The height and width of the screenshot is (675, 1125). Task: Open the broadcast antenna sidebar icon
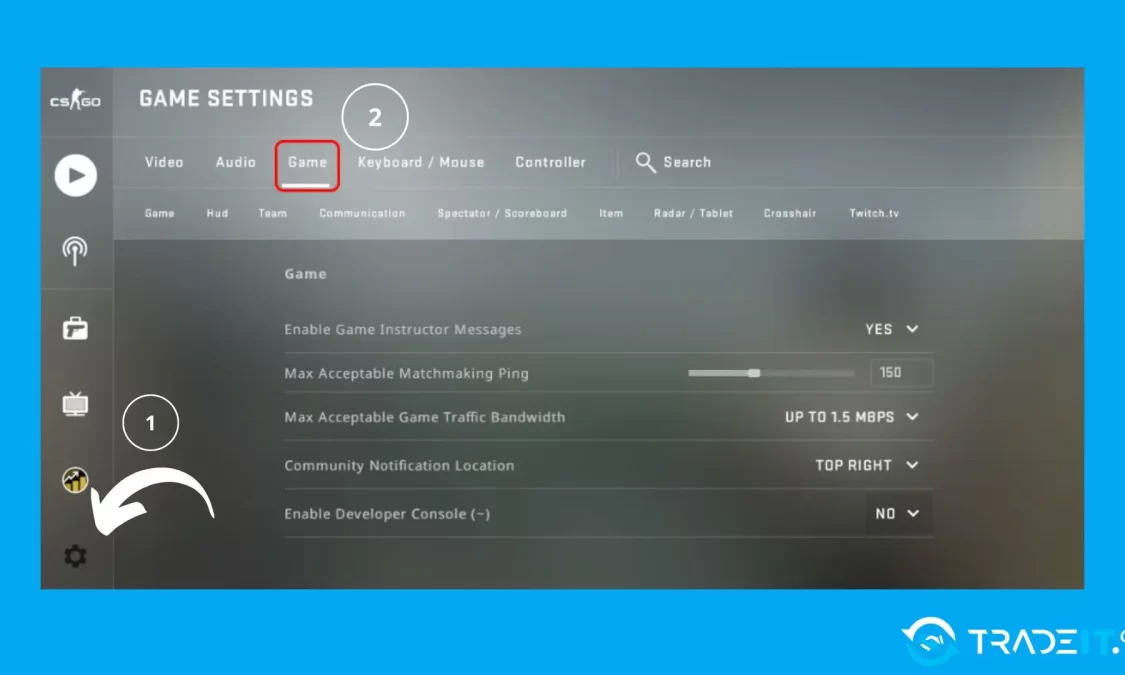[75, 251]
